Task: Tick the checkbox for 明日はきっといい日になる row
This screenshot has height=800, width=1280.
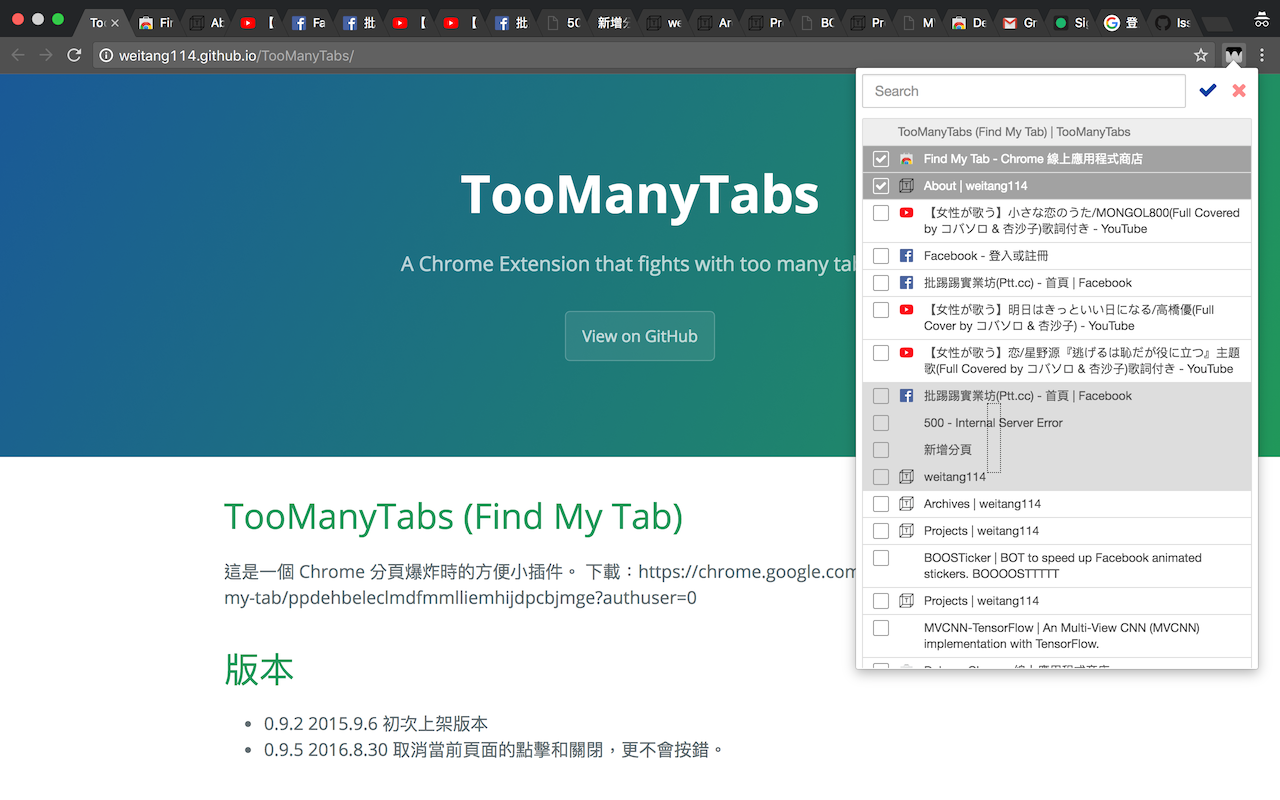Action: (881, 310)
